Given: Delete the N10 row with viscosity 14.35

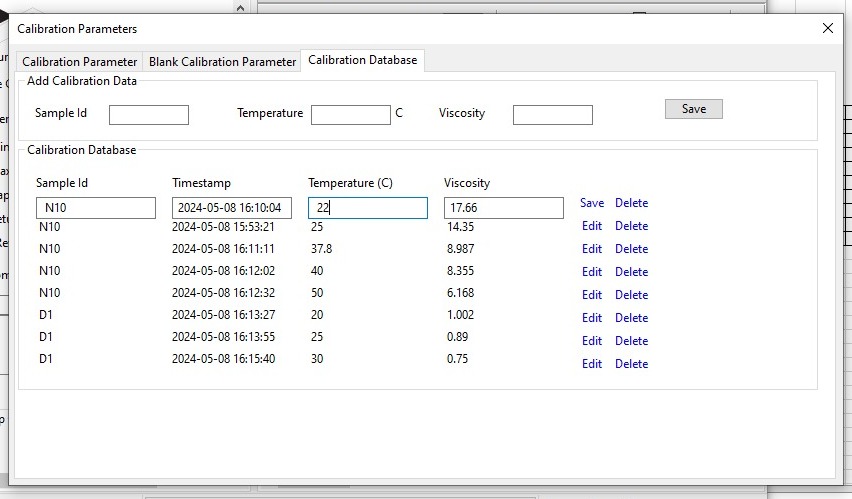Looking at the screenshot, I should click(x=631, y=226).
